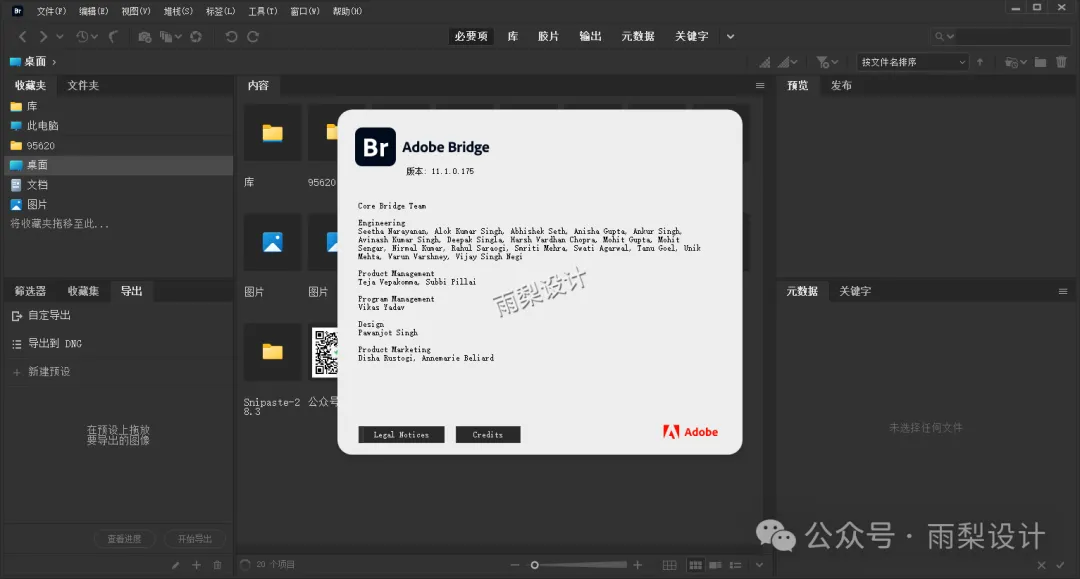Click plus to enlarge thumbnails
This screenshot has width=1080, height=579.
(638, 565)
